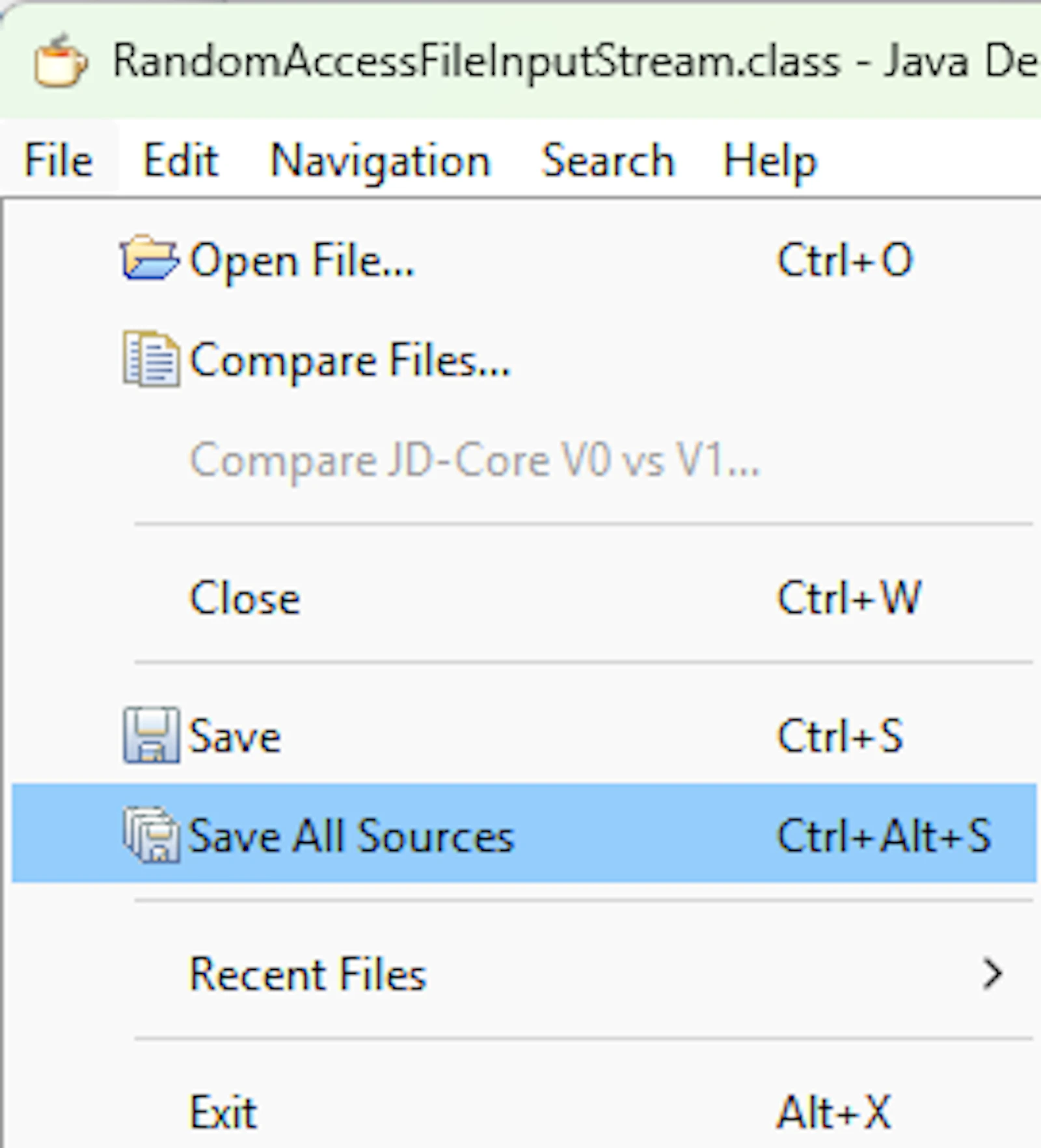The height and width of the screenshot is (1148, 1041).
Task: Click the Save All Sources stacked-disks icon
Action: pyautogui.click(x=151, y=834)
